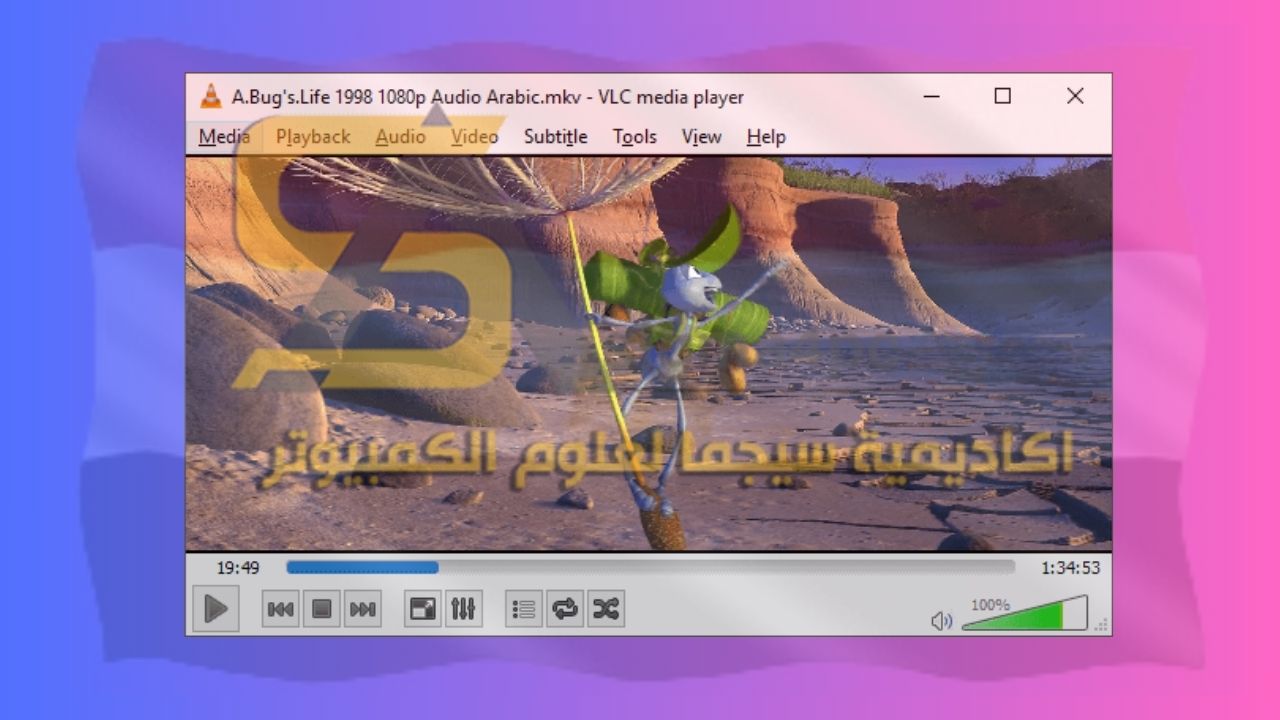The image size is (1280, 720).
Task: Mute audio via the speaker icon
Action: [x=942, y=621]
